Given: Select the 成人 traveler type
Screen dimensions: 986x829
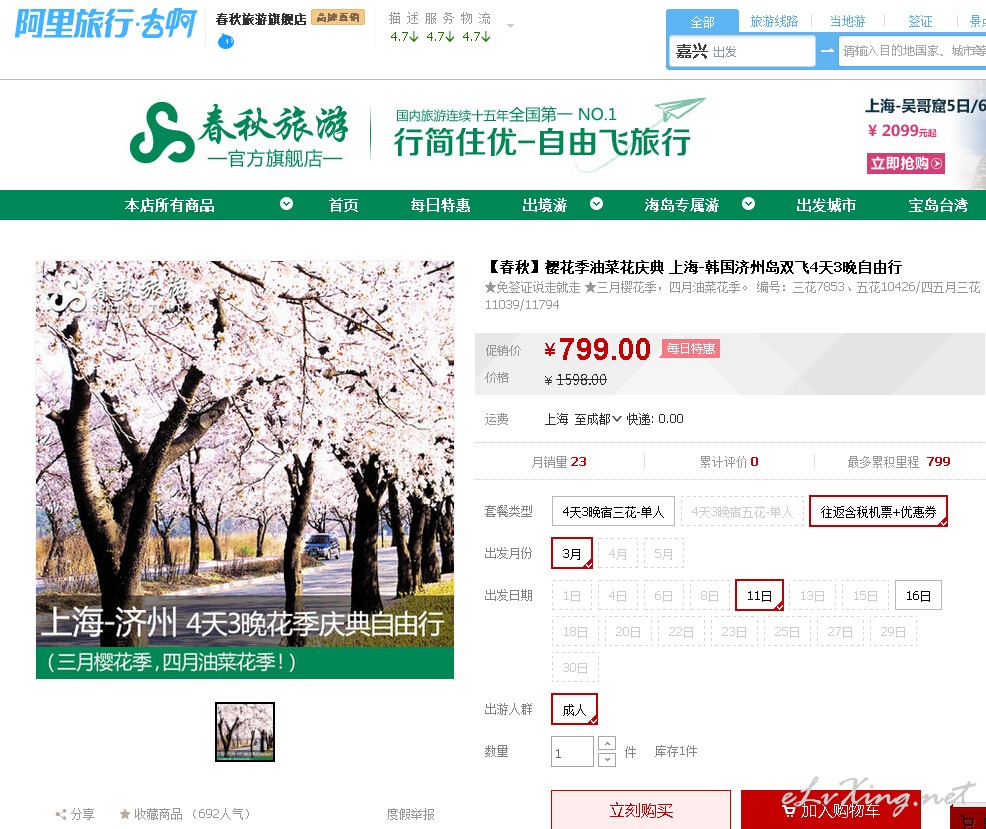Looking at the screenshot, I should tap(574, 709).
